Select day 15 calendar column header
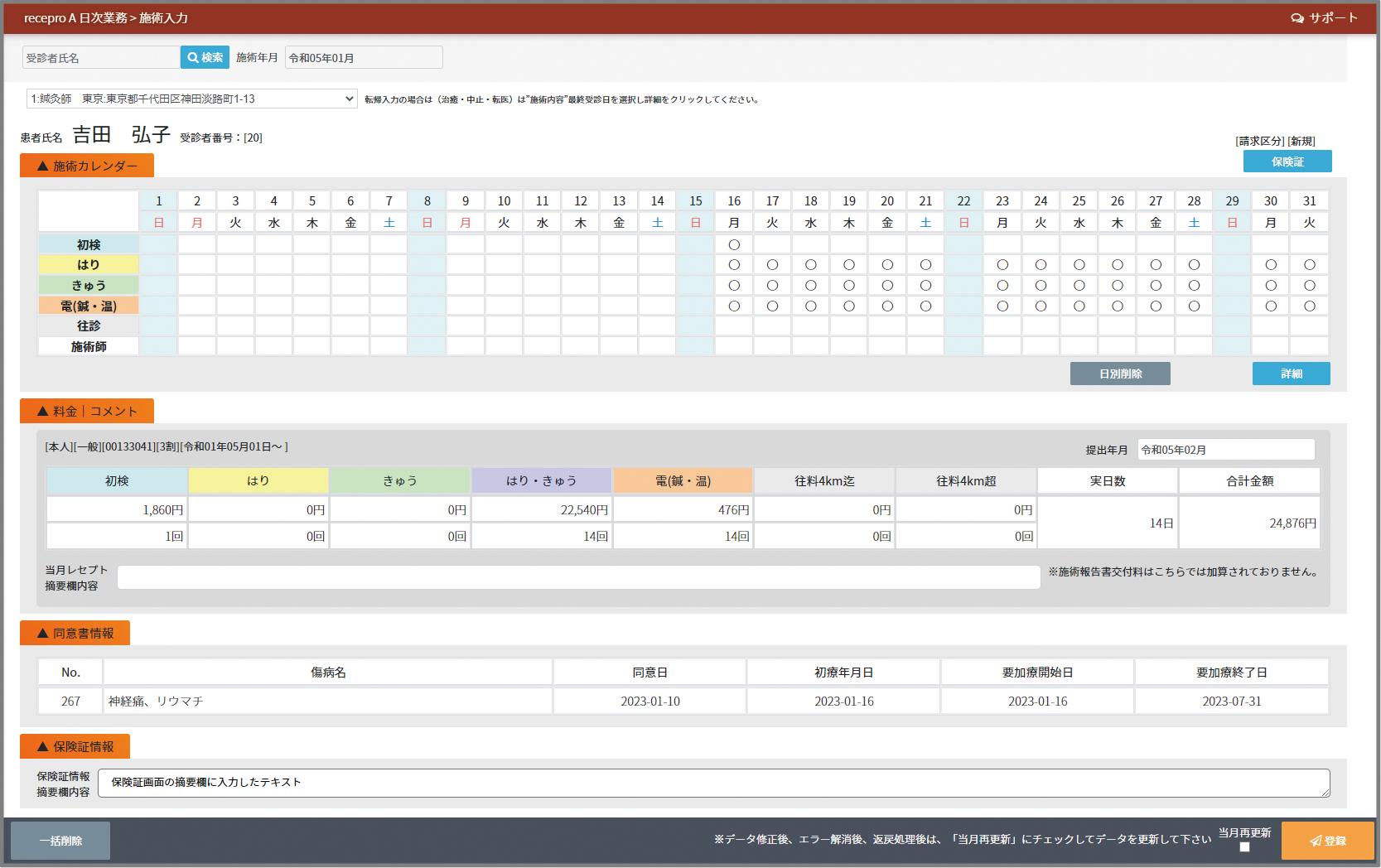 tap(696, 200)
